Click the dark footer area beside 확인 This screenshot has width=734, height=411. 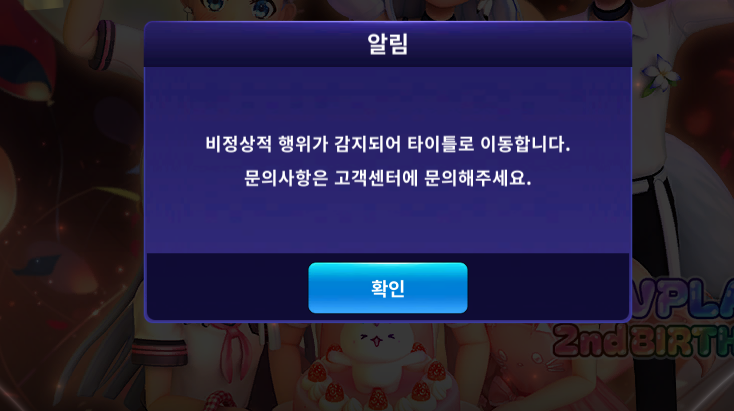(548, 286)
